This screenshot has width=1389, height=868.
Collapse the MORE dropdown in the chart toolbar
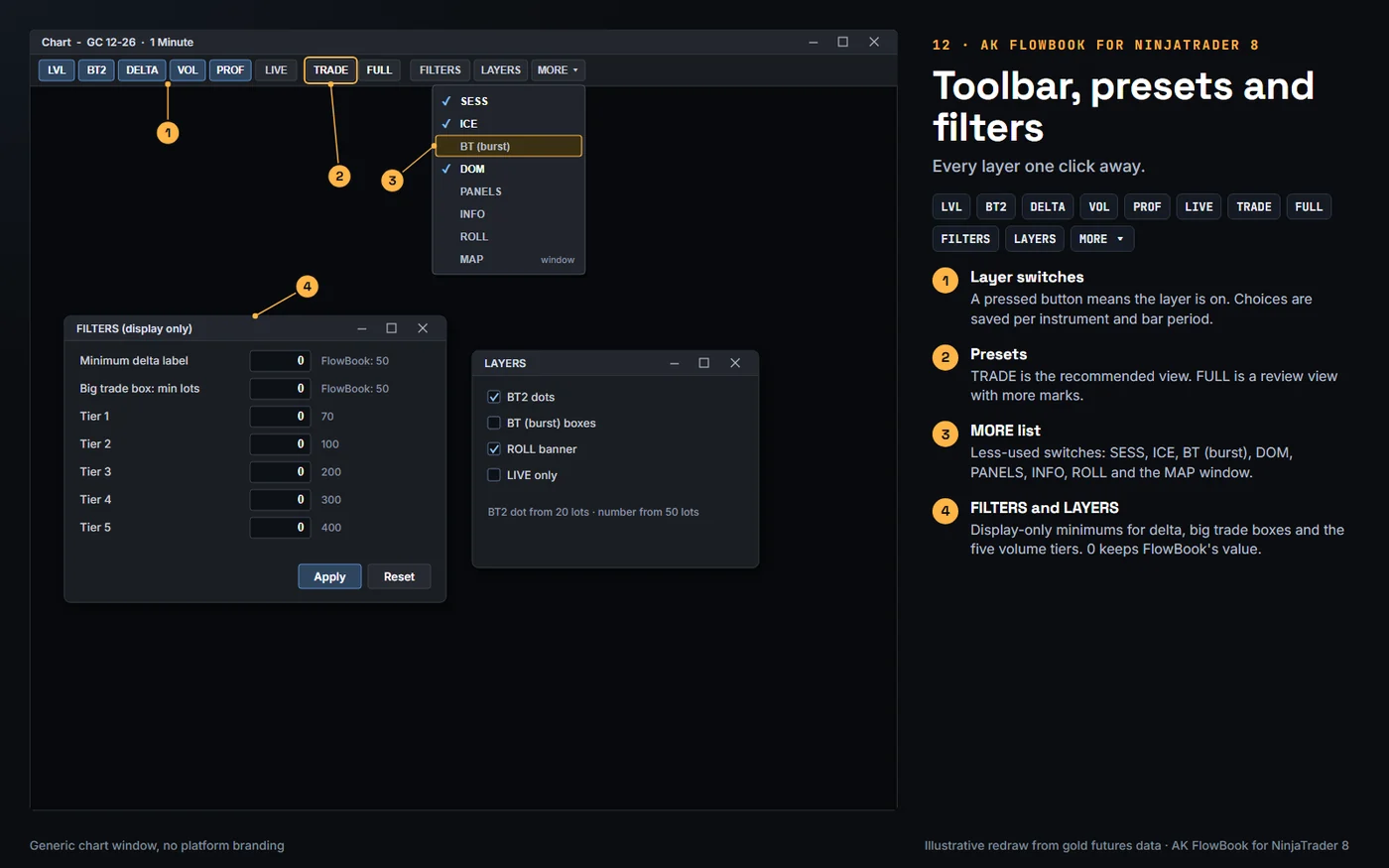tap(559, 70)
